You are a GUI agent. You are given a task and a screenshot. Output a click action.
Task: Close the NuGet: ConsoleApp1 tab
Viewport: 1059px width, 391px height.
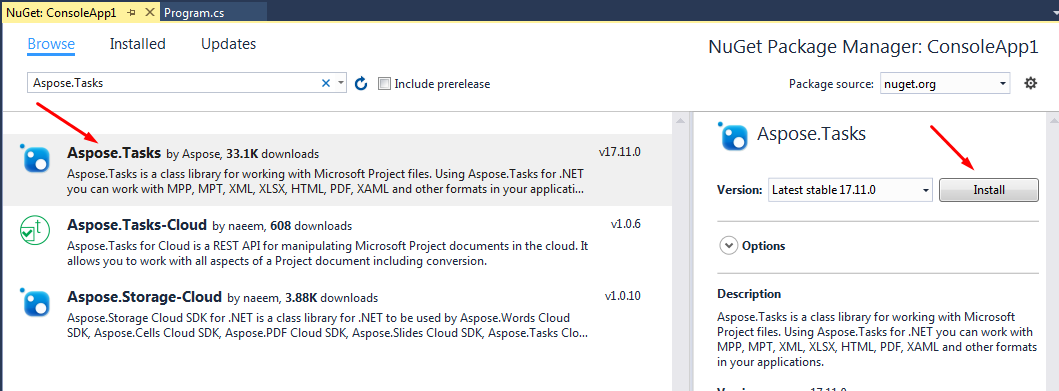click(150, 12)
